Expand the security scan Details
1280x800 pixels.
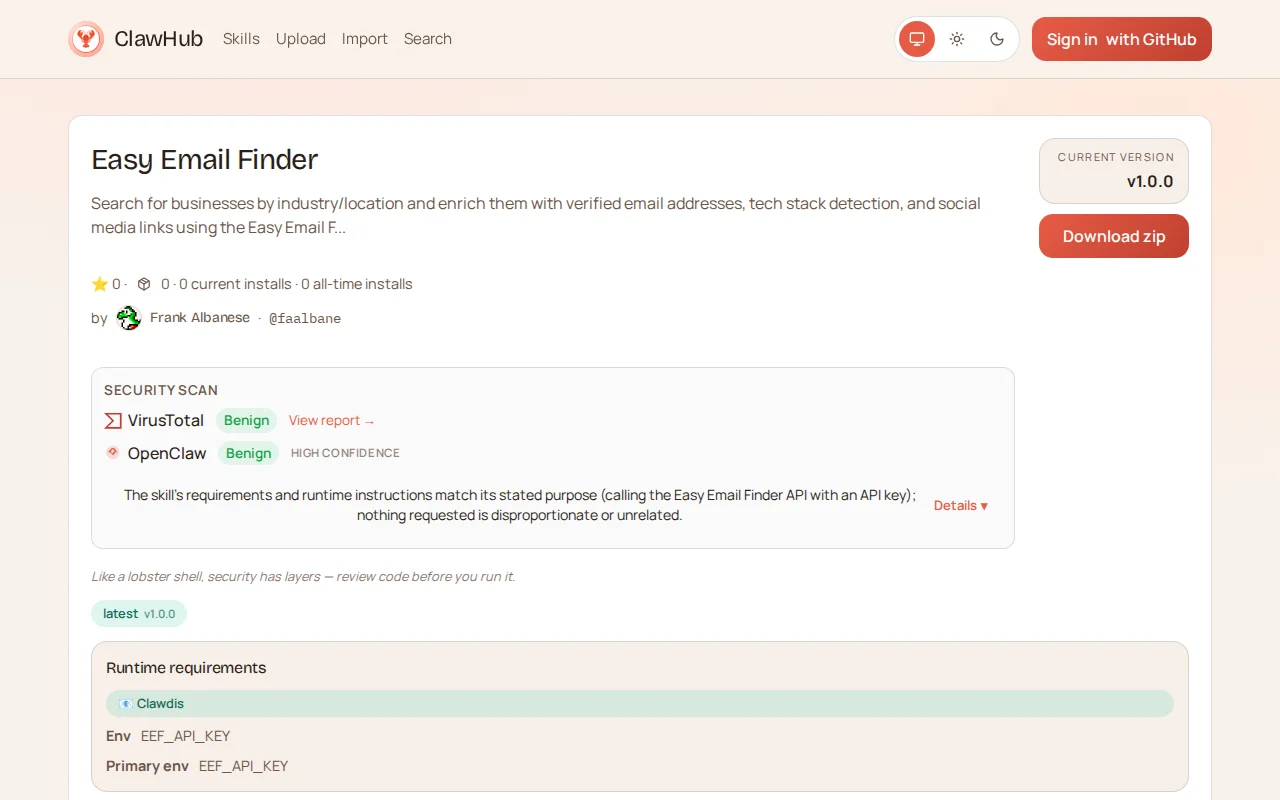coord(961,505)
